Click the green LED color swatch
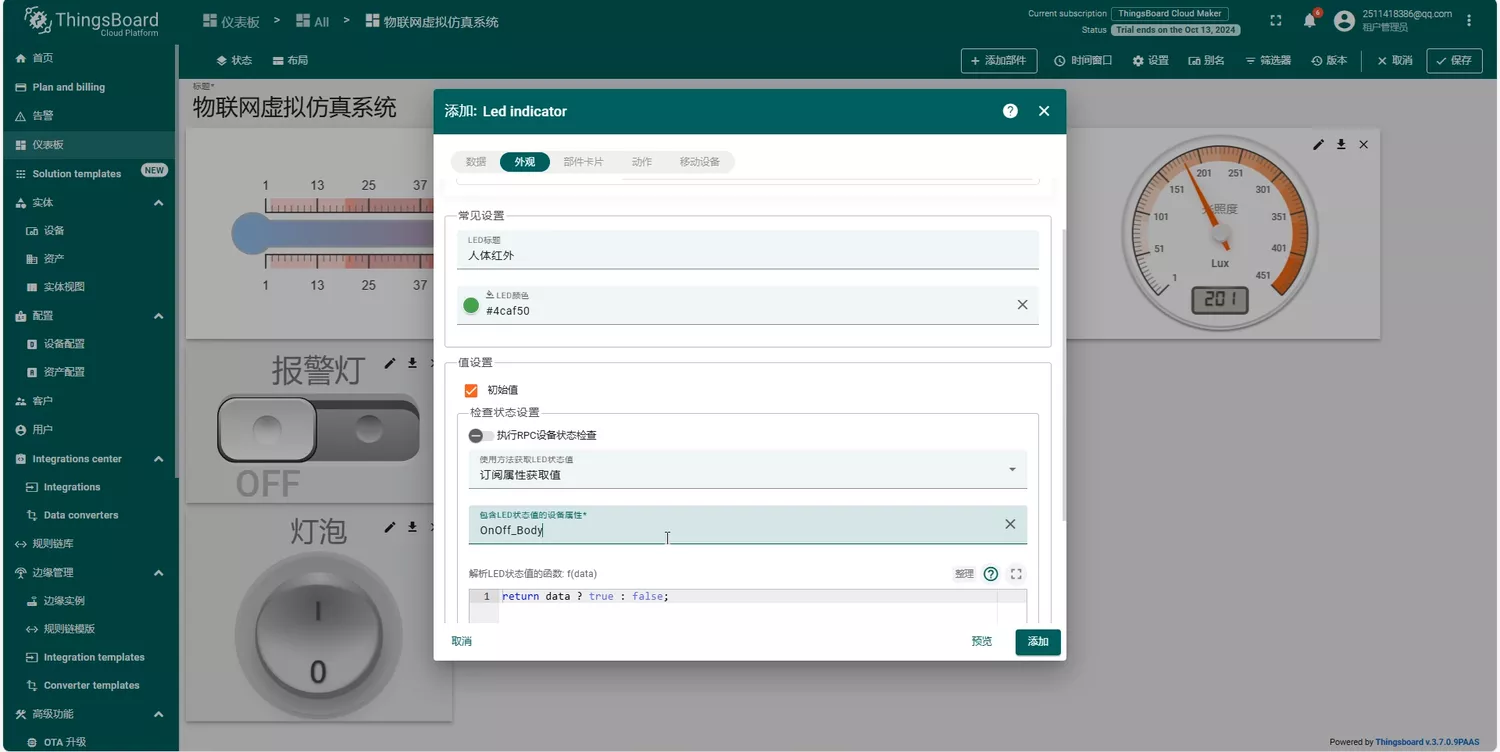This screenshot has height=752, width=1500. 471,305
